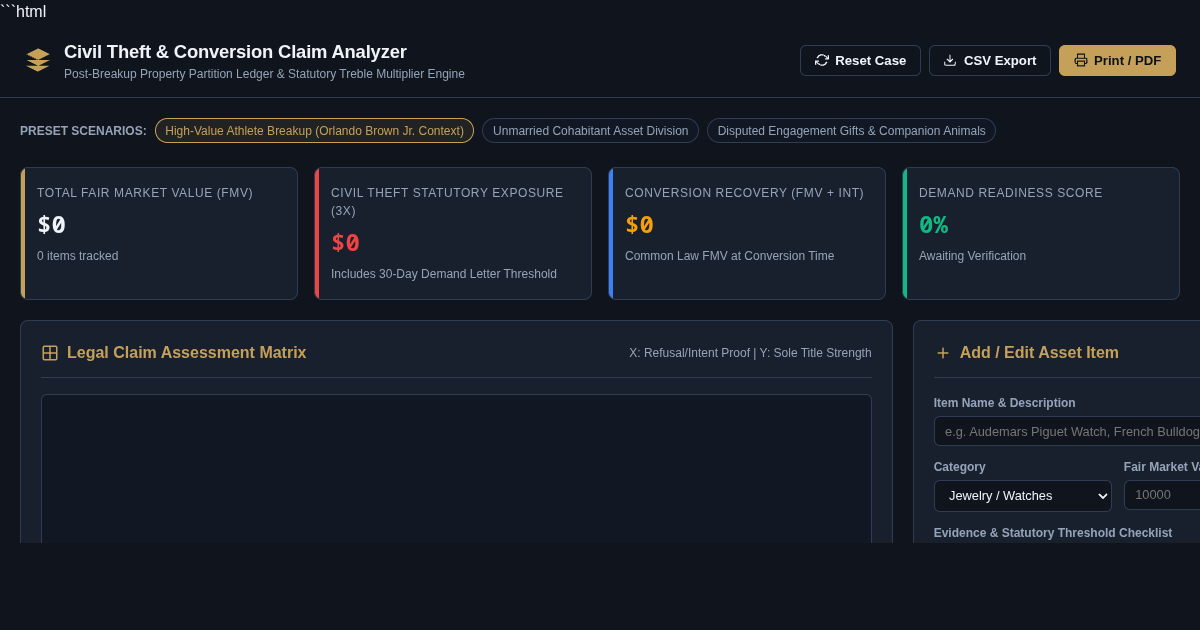Viewport: 1200px width, 630px height.
Task: Choose Unmarried Cohabitant Asset Division preset
Action: point(590,131)
